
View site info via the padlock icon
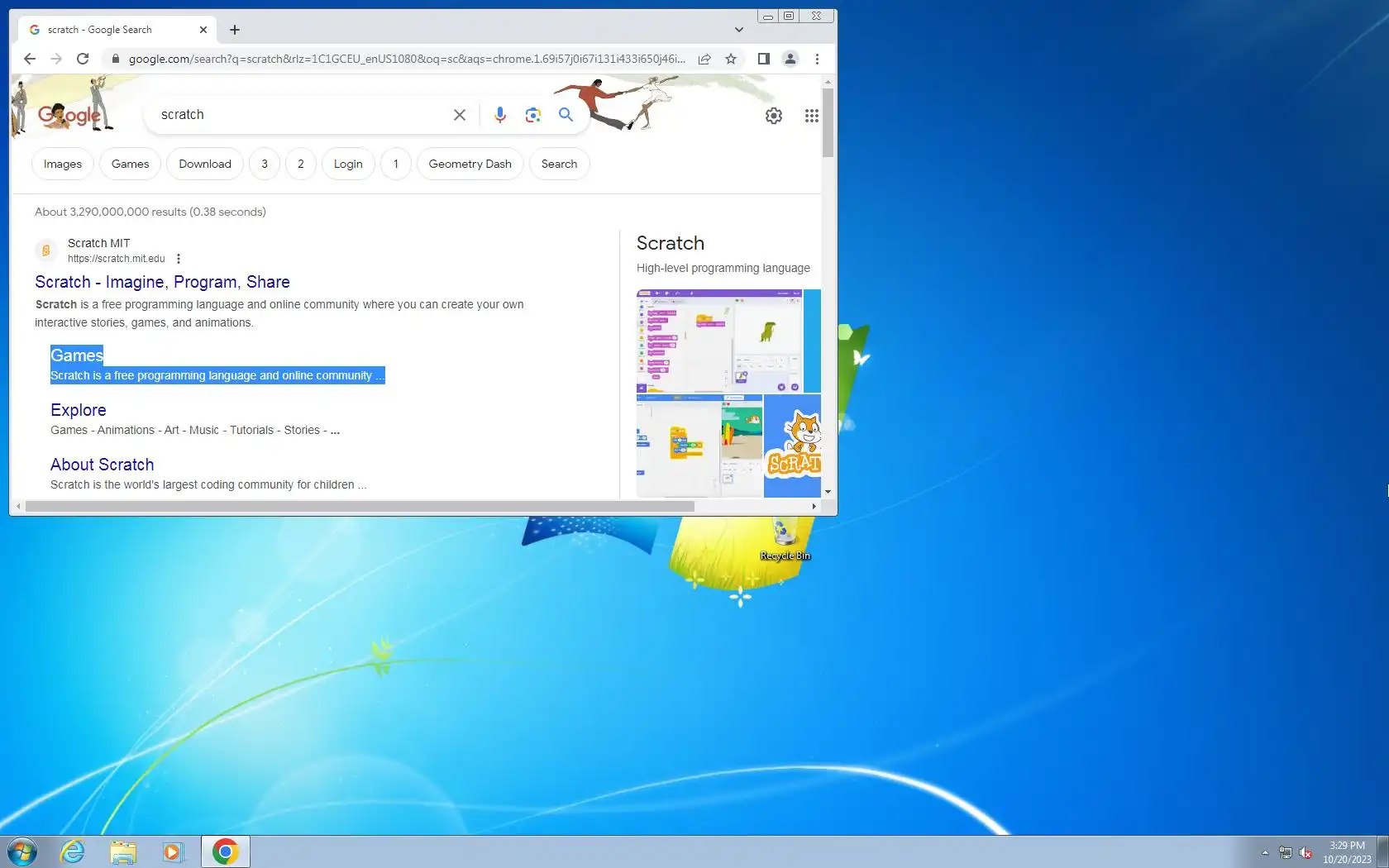116,59
